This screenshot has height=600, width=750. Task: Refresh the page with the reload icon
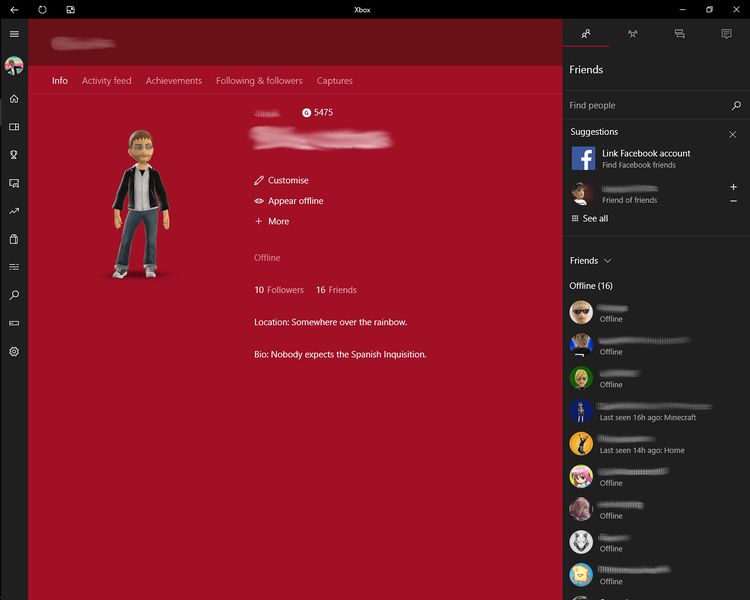[x=42, y=10]
